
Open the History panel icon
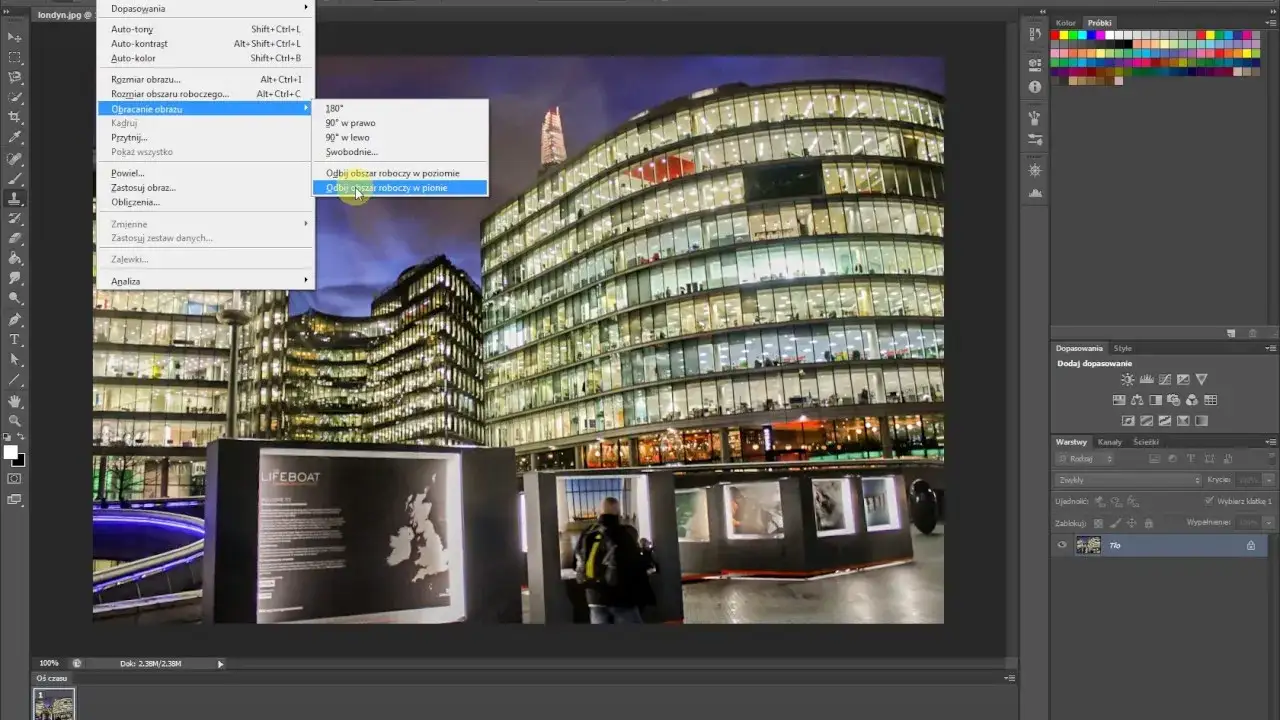1035,34
